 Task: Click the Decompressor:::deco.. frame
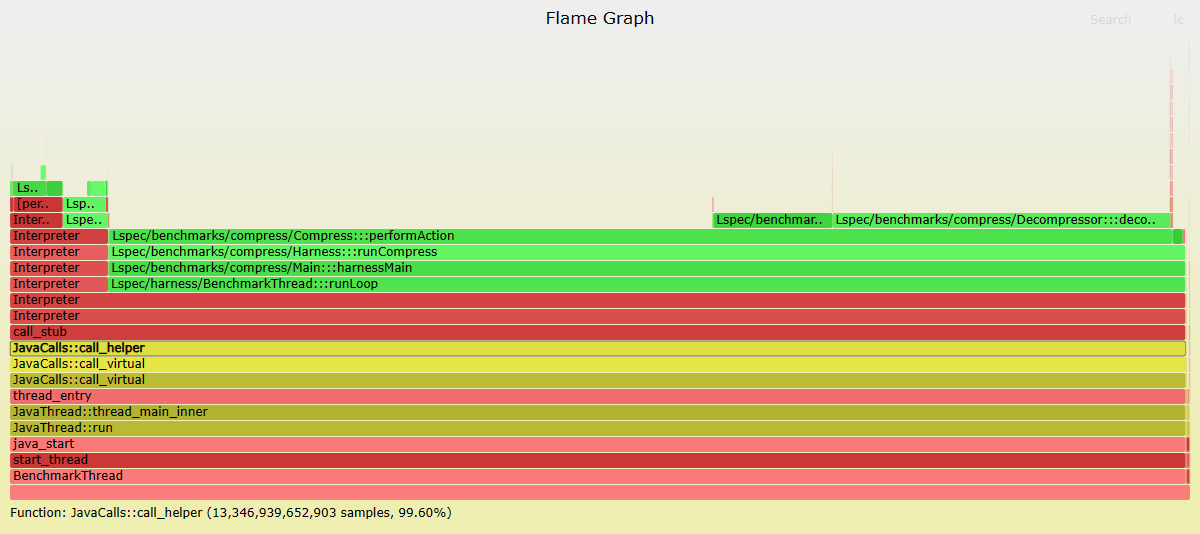tap(1001, 220)
